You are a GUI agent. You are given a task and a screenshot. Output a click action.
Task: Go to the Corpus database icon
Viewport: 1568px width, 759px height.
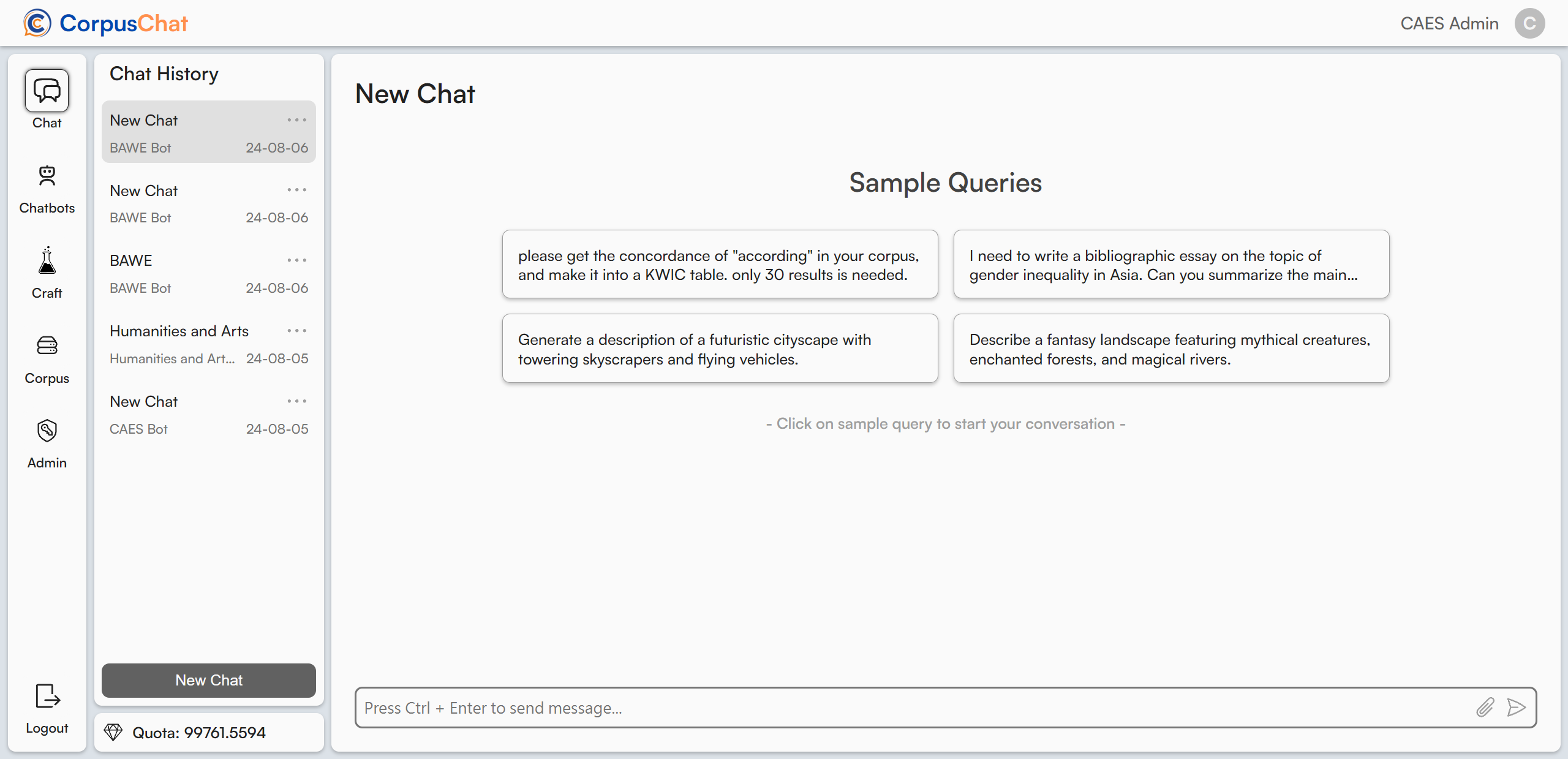click(47, 346)
